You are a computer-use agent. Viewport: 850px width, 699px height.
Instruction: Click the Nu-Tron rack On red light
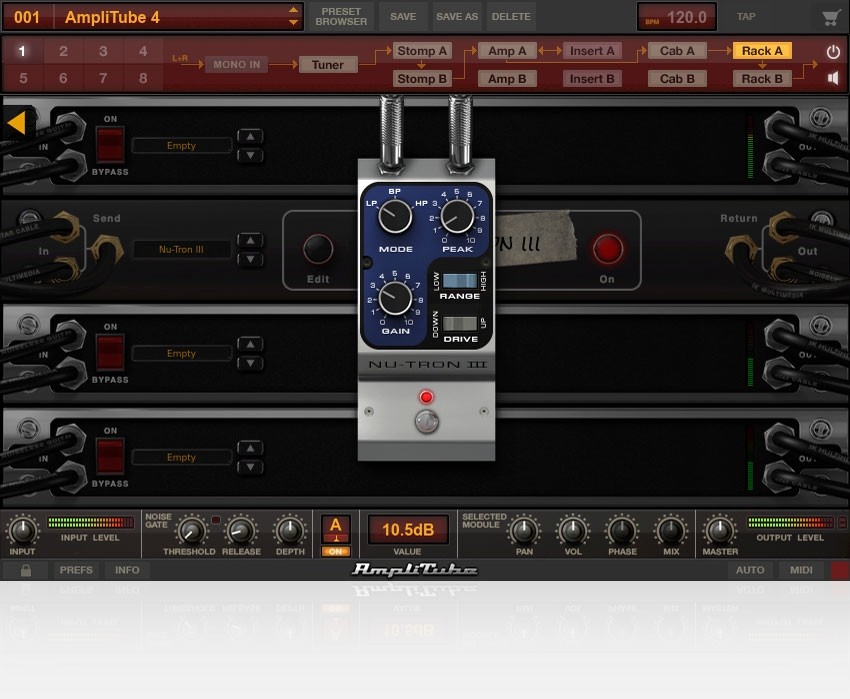[608, 249]
